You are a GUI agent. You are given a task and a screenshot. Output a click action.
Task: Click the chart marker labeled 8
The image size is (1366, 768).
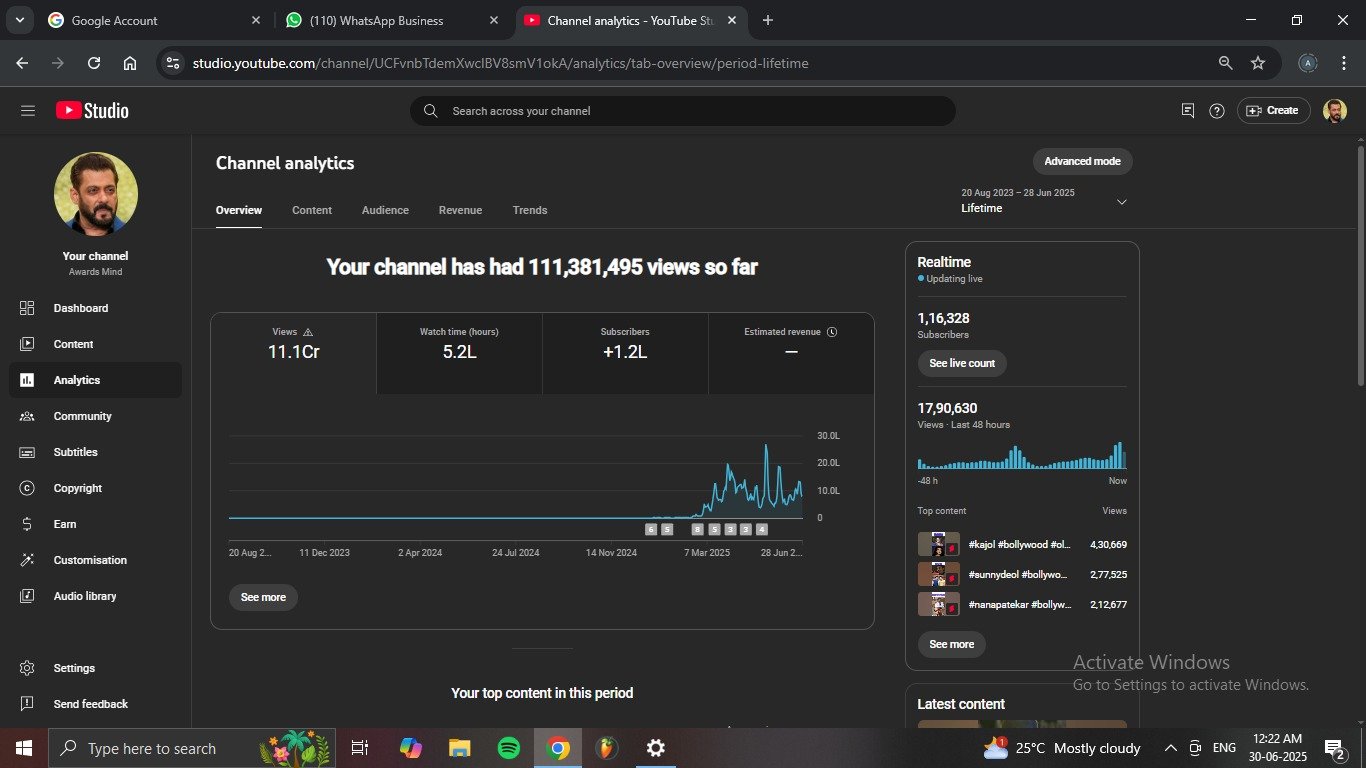(x=698, y=529)
